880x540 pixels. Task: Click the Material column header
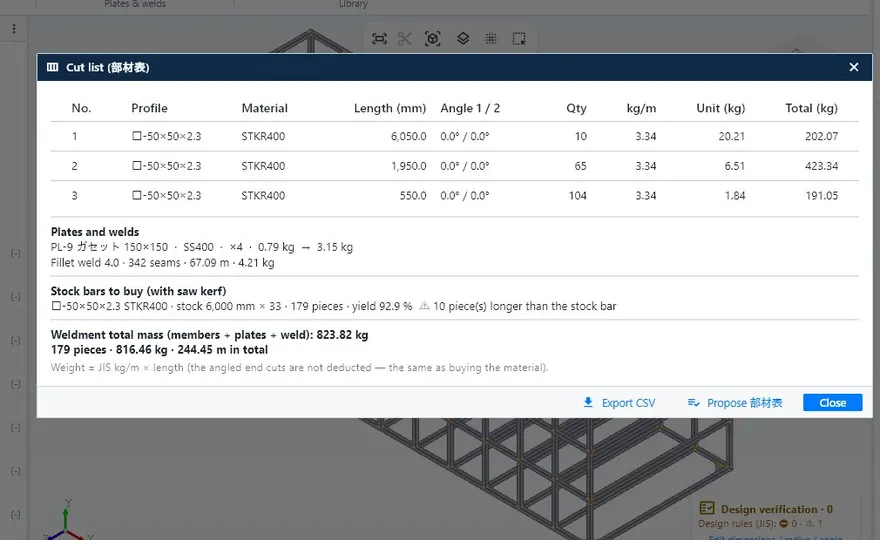[x=264, y=108]
